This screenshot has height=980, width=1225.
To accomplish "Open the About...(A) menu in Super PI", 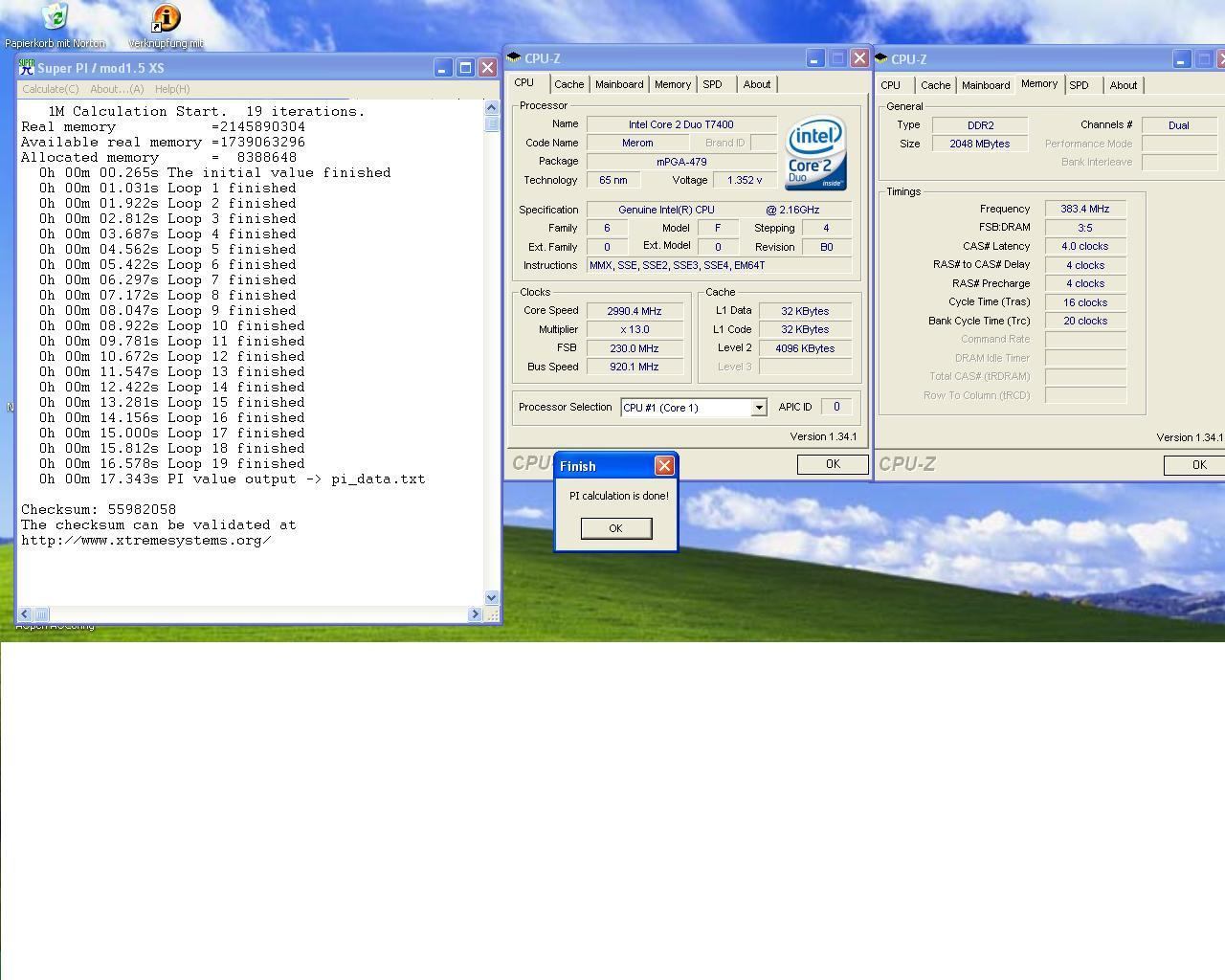I will tap(117, 89).
